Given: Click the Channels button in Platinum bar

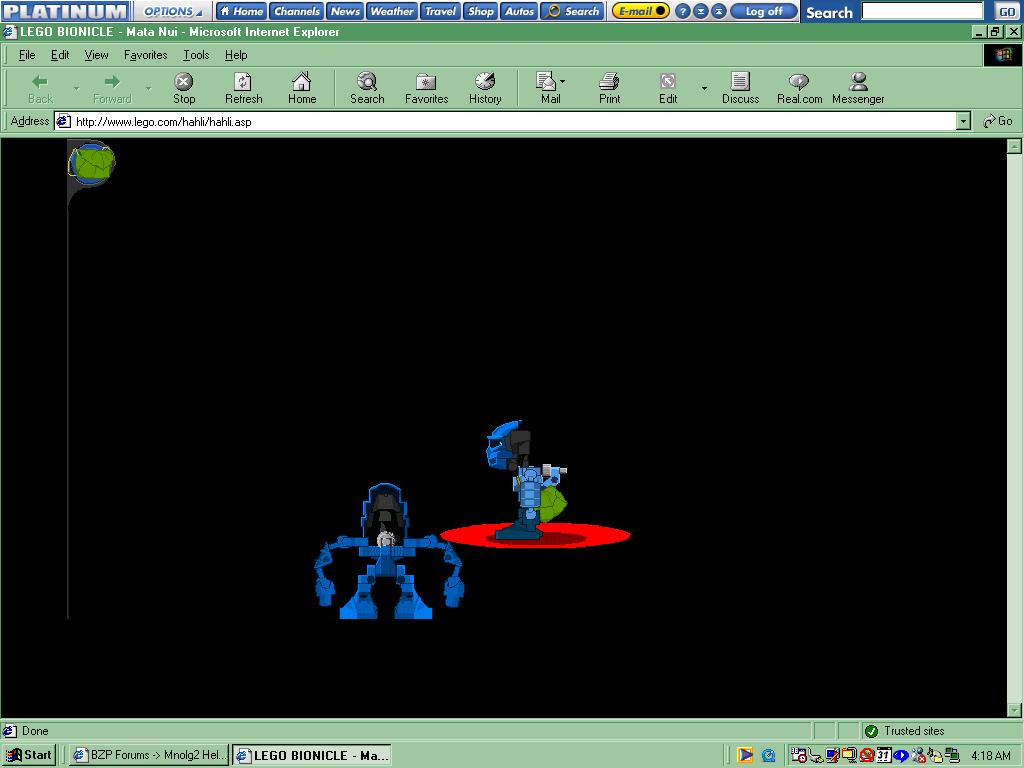Looking at the screenshot, I should click(x=297, y=11).
